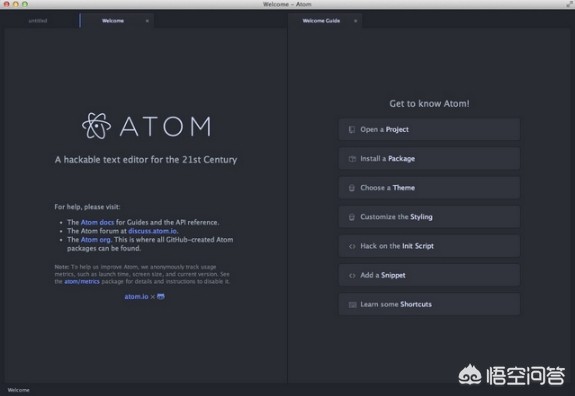Click the GitHub octocat icon next to atom.io
Viewport: 575px width, 396px height.
(161, 296)
